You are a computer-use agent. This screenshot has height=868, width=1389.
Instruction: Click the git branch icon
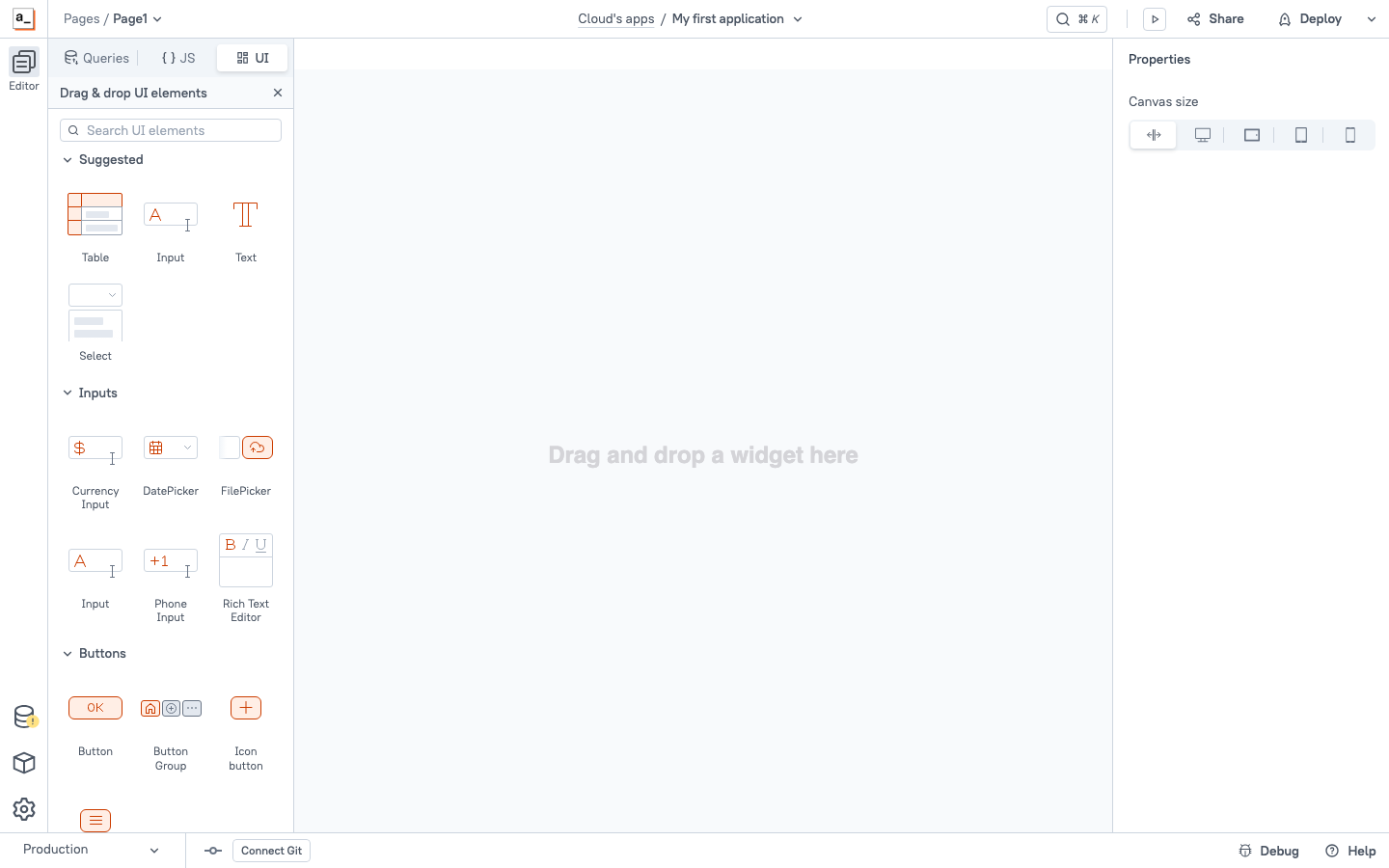point(213,851)
